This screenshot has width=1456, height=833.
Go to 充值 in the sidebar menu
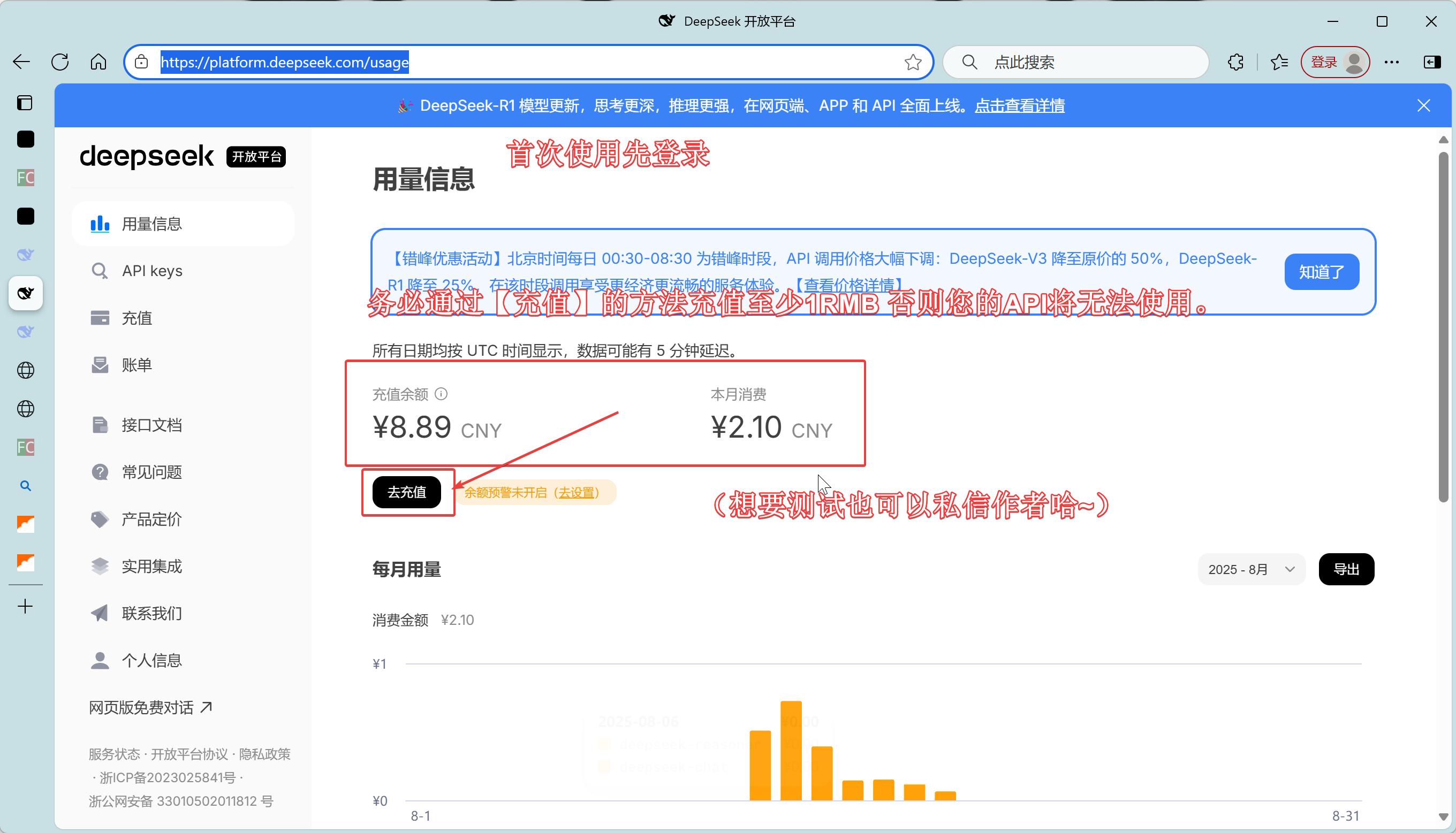pos(183,317)
